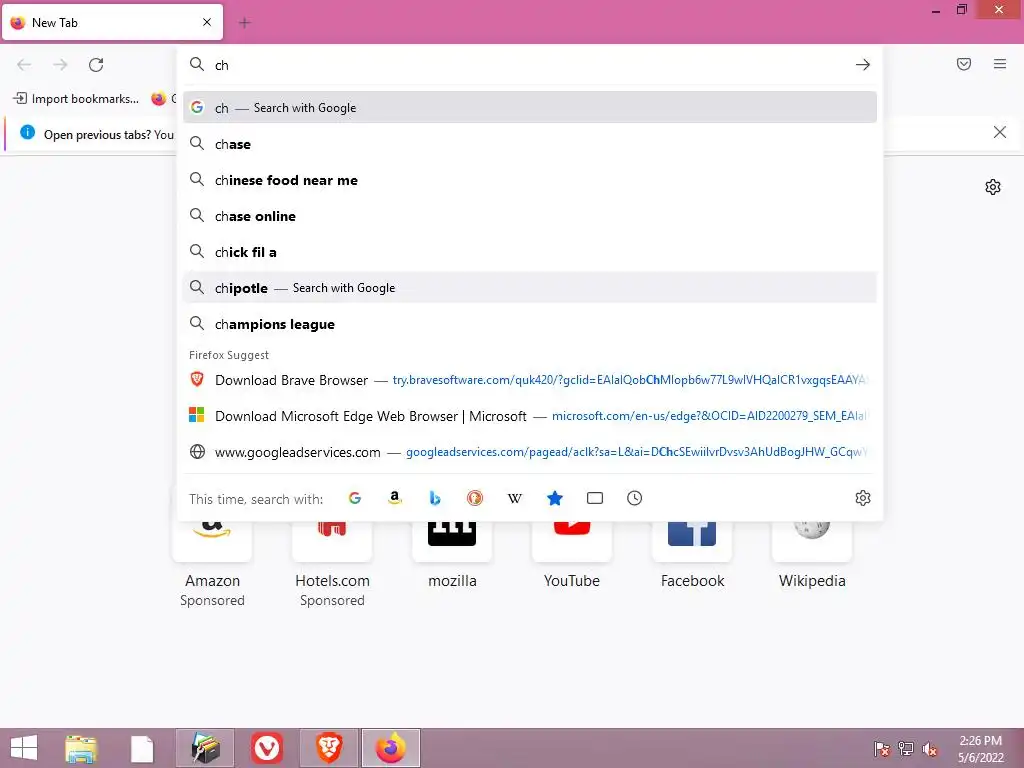
Task: Open the network tray icon
Action: [906, 749]
